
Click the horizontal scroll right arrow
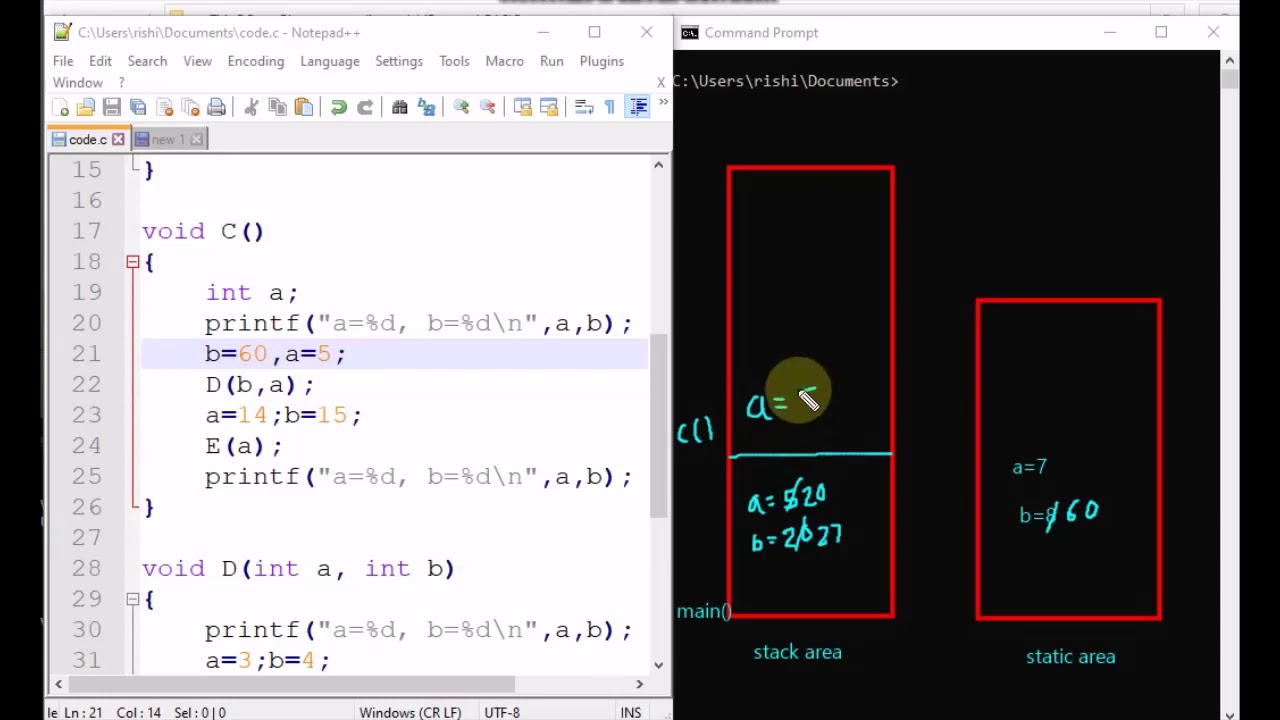639,684
